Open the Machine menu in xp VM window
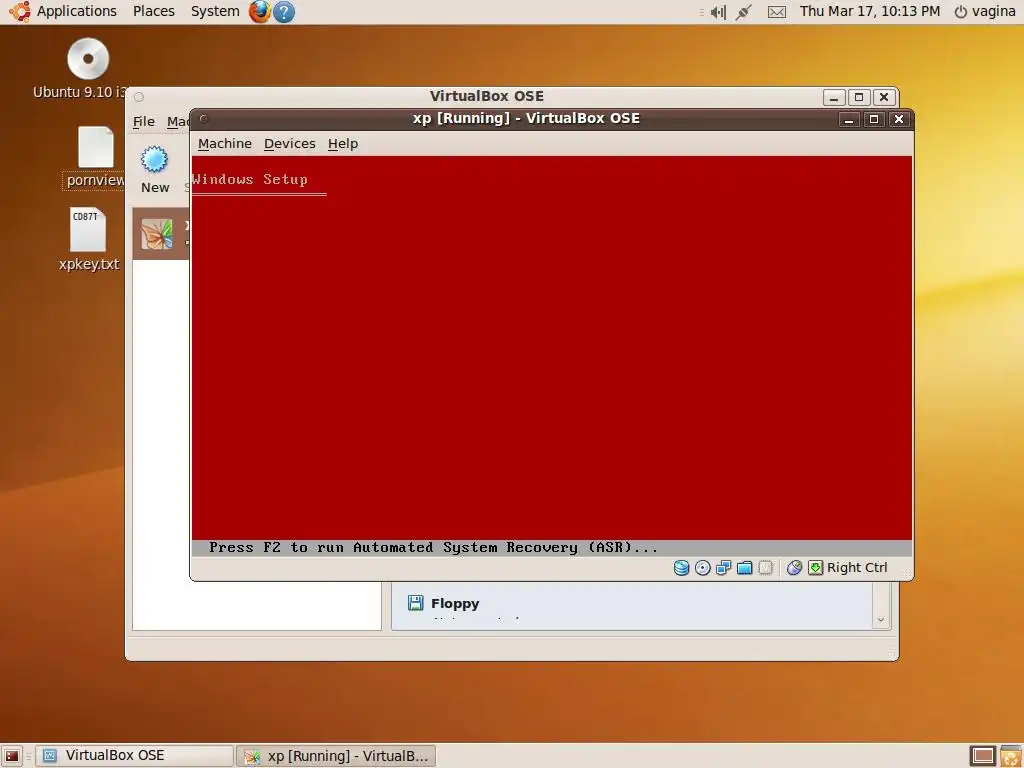 [x=225, y=144]
